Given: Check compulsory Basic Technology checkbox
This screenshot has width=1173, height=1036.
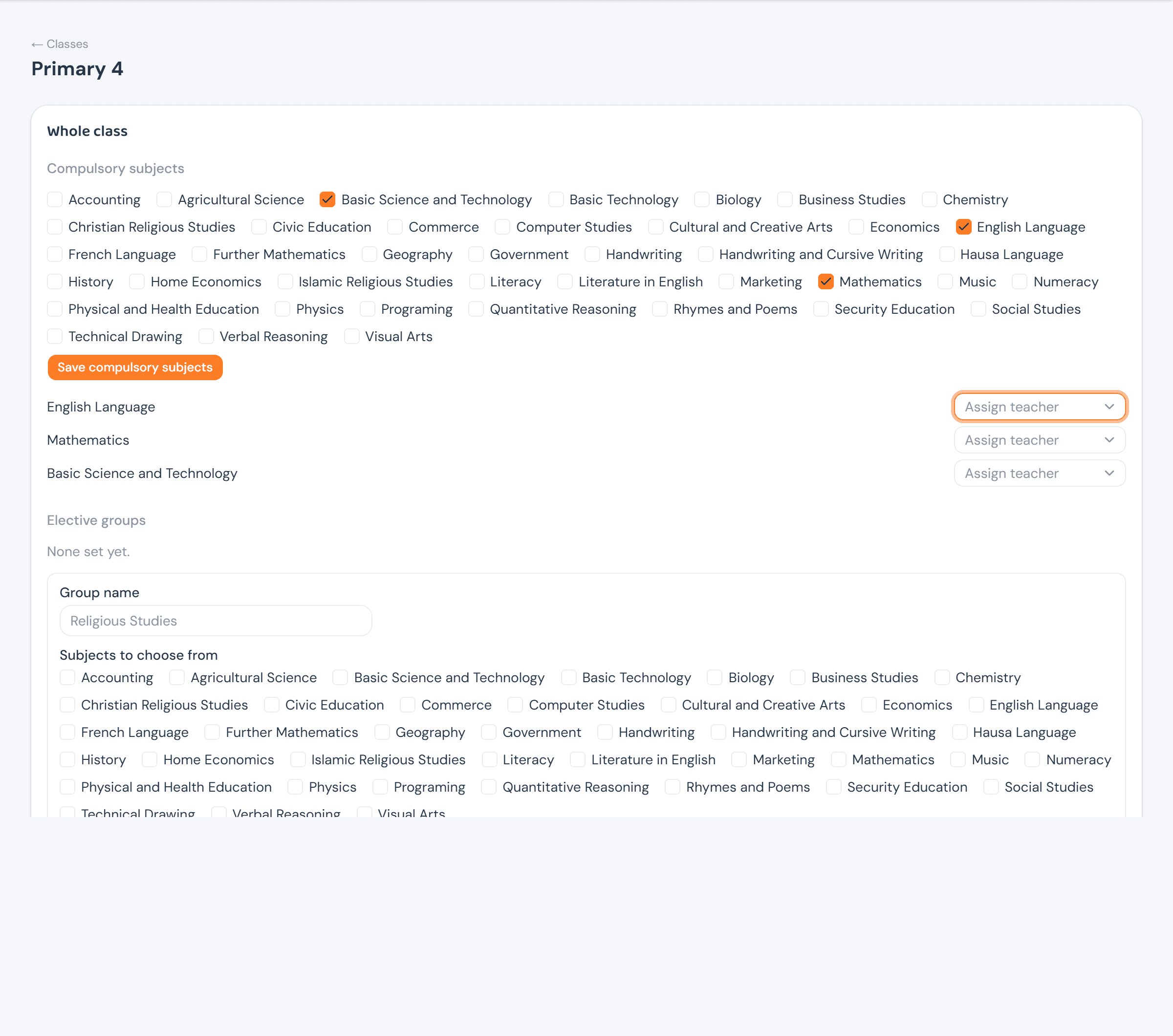Looking at the screenshot, I should [x=556, y=200].
